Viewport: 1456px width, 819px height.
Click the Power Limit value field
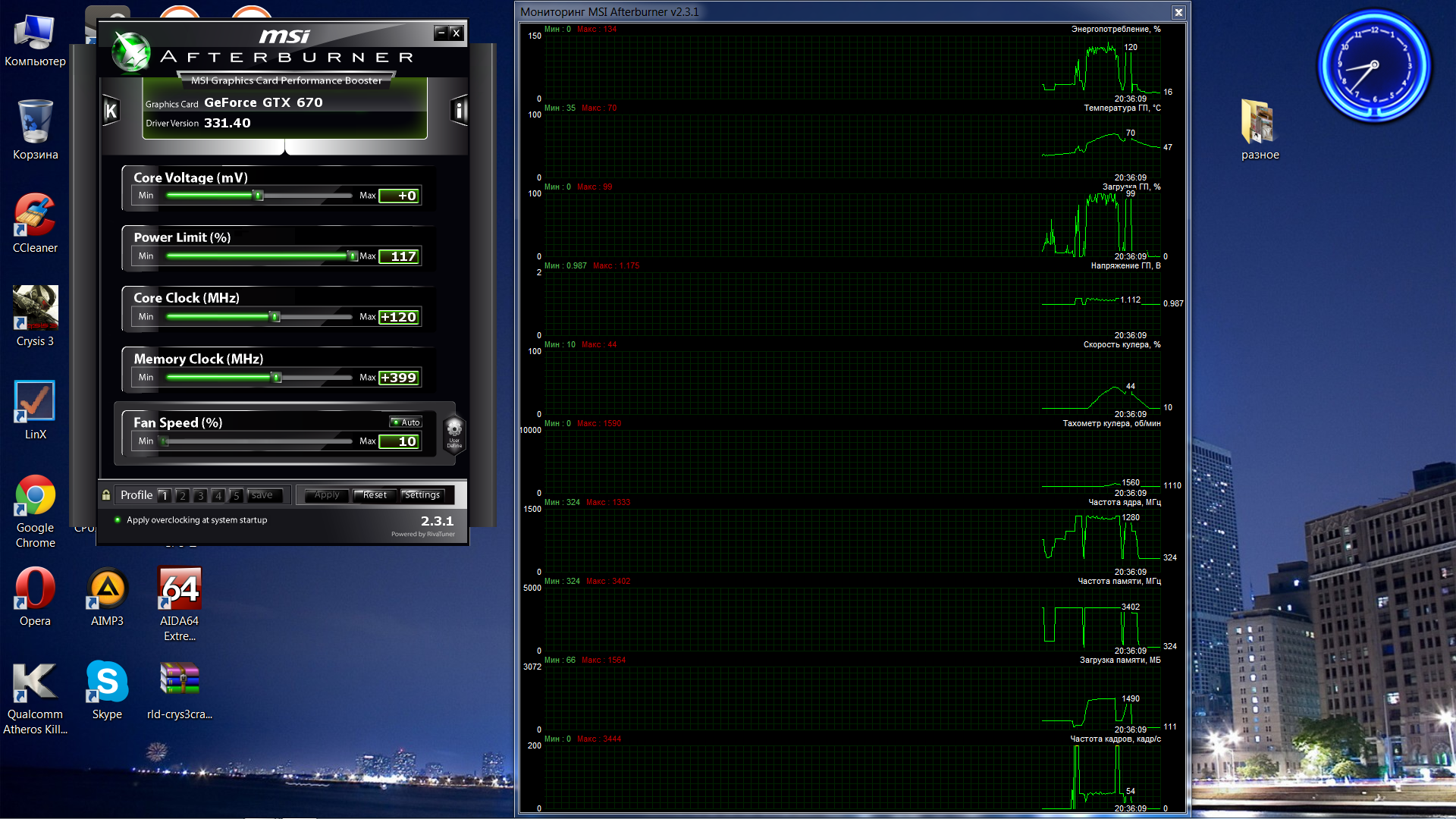tap(400, 256)
